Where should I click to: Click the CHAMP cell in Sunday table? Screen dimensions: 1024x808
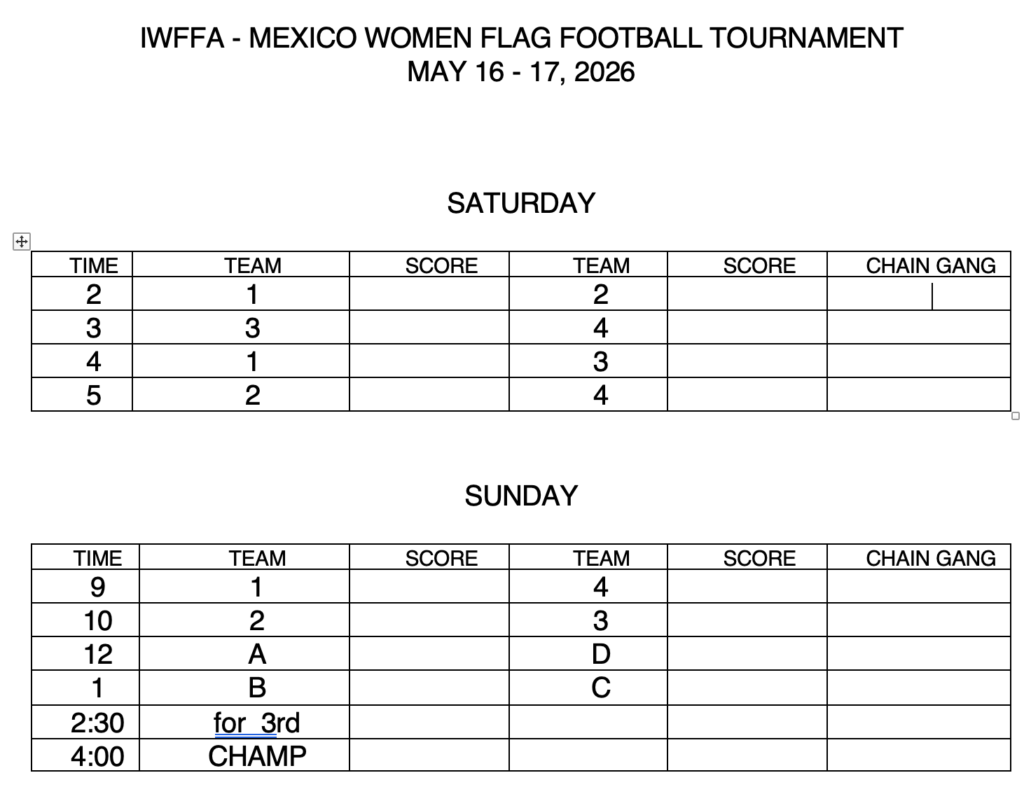244,756
